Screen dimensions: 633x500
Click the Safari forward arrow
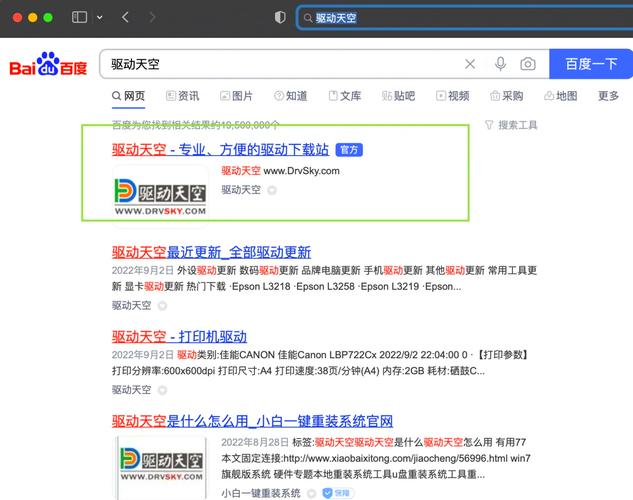[152, 17]
